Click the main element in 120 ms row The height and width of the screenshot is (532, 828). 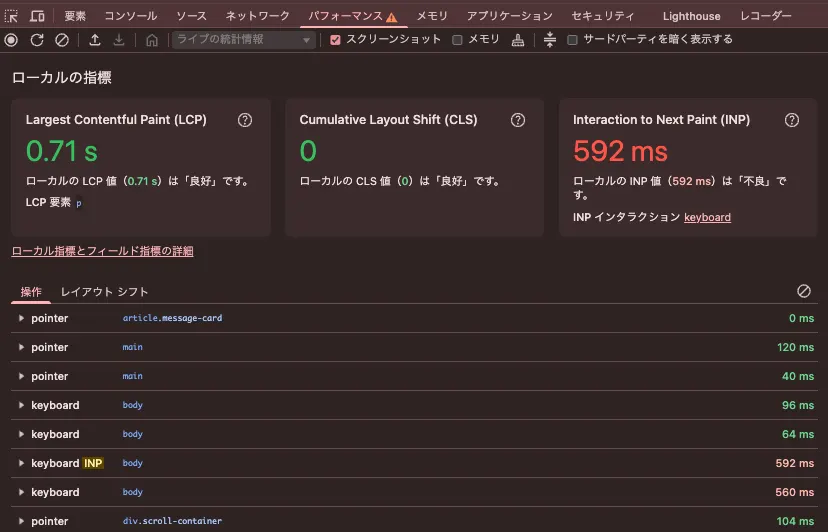click(133, 347)
